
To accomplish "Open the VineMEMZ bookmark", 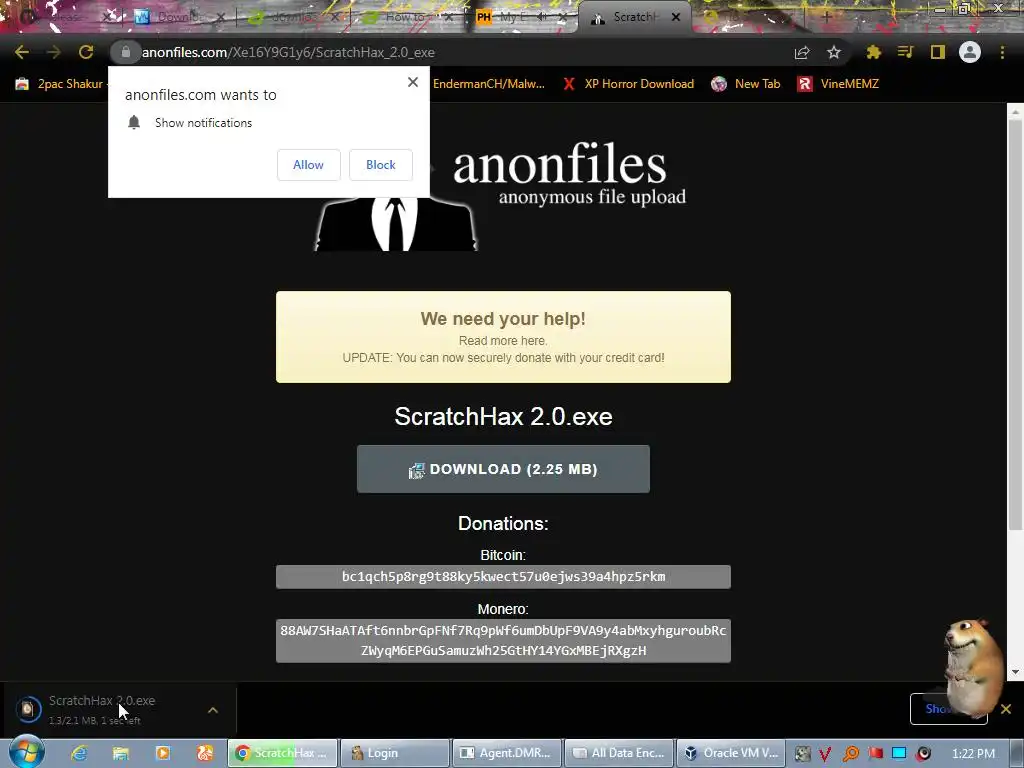I will 838,84.
